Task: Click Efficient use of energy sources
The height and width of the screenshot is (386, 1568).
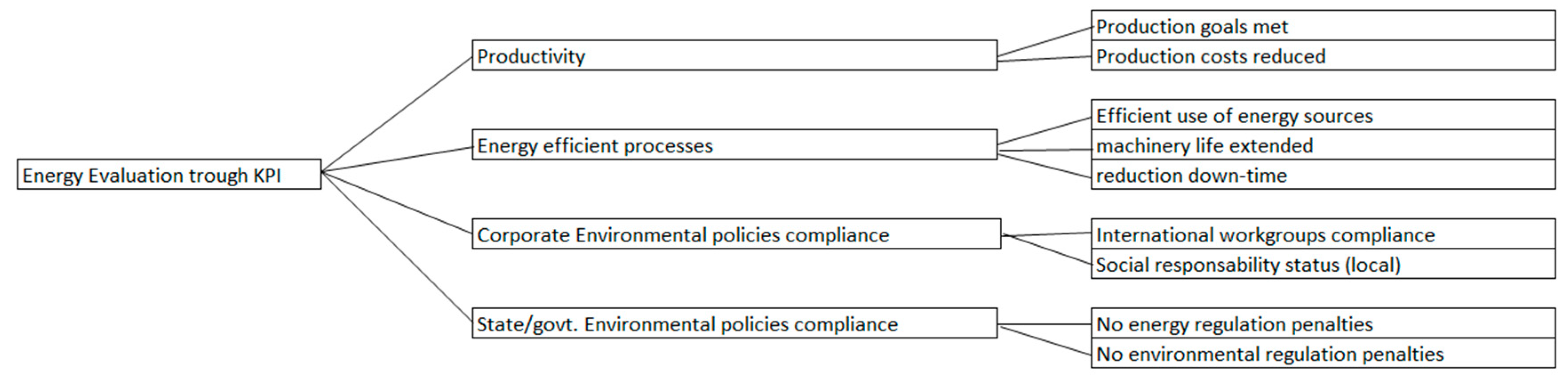Action: coord(1323,115)
